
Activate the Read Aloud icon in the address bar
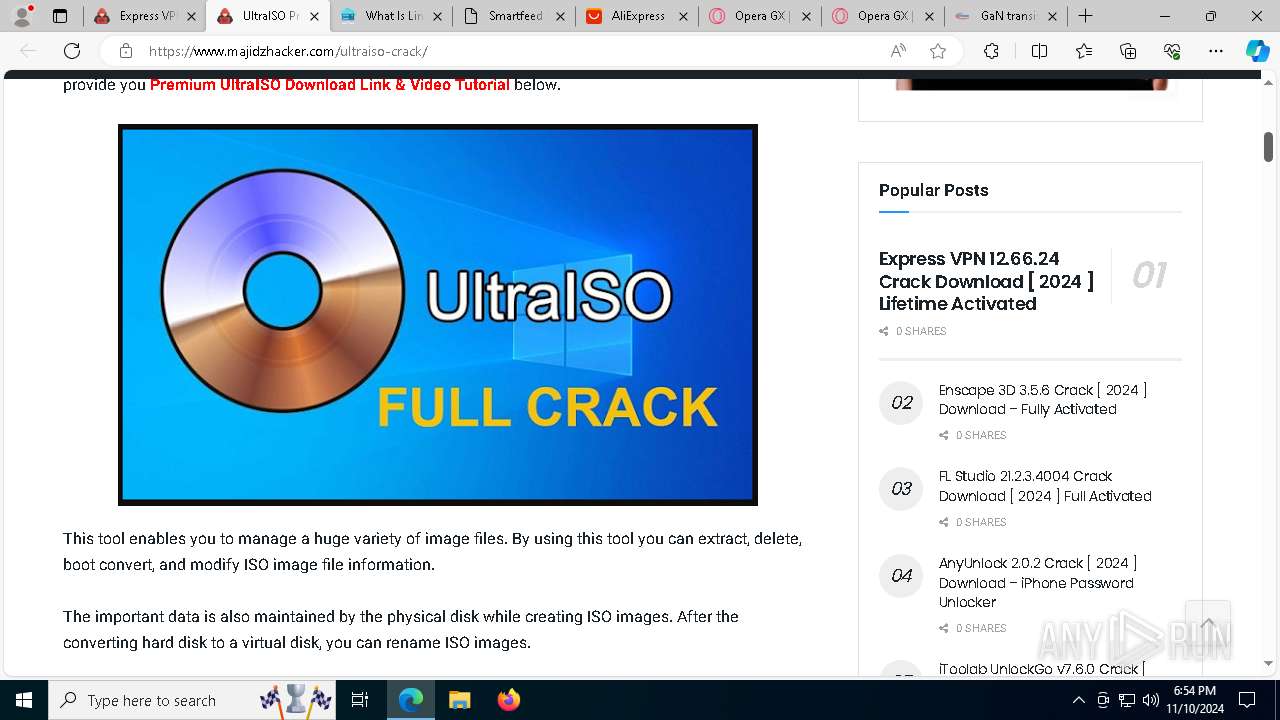pyautogui.click(x=898, y=51)
